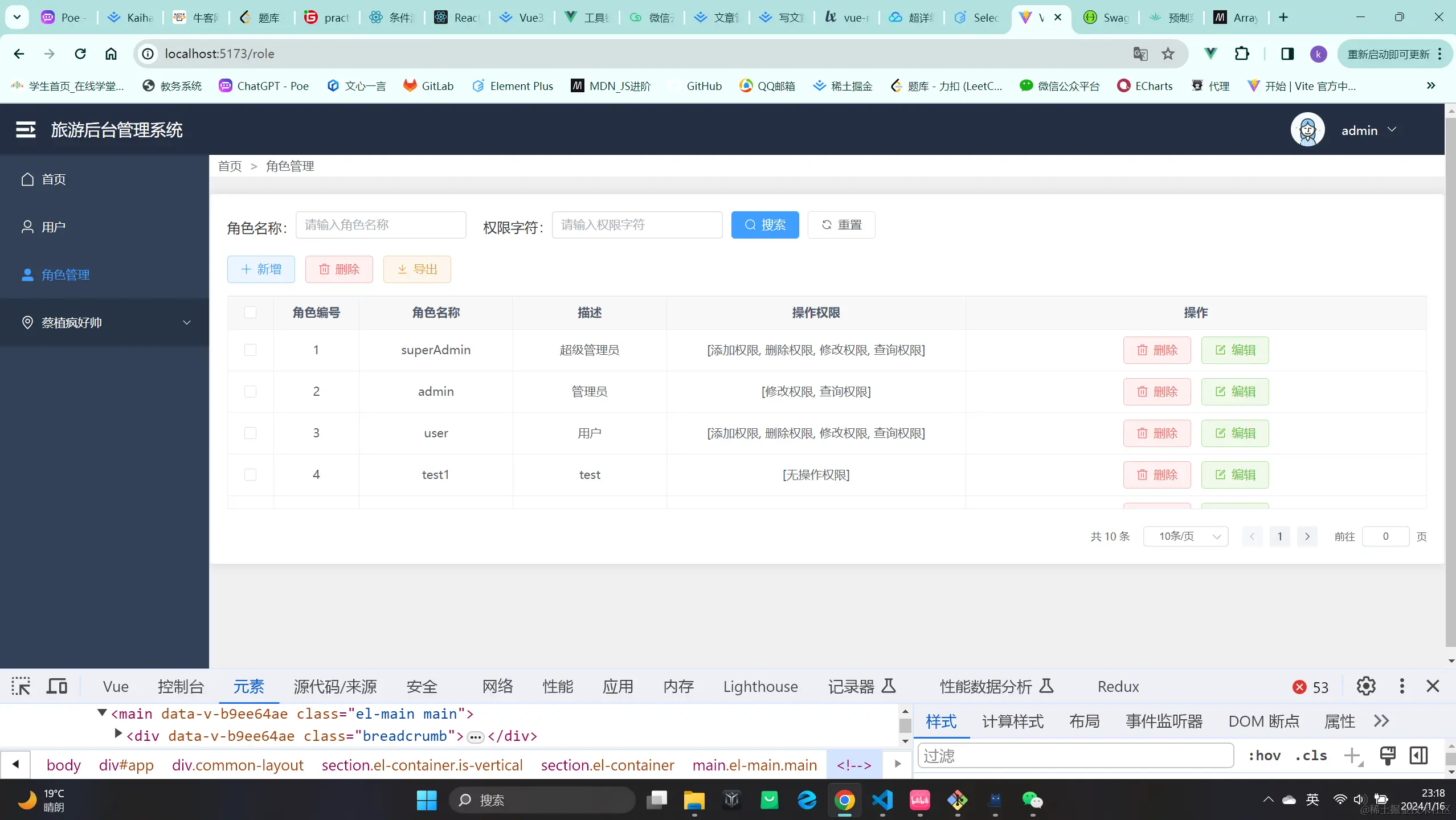Open the 10条/页 page size dropdown
The image size is (1456, 820).
point(1185,536)
